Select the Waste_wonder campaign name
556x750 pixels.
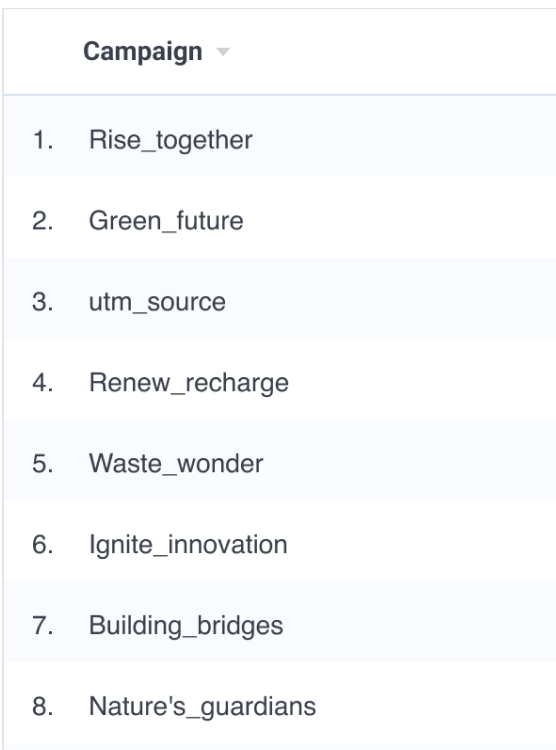[176, 463]
